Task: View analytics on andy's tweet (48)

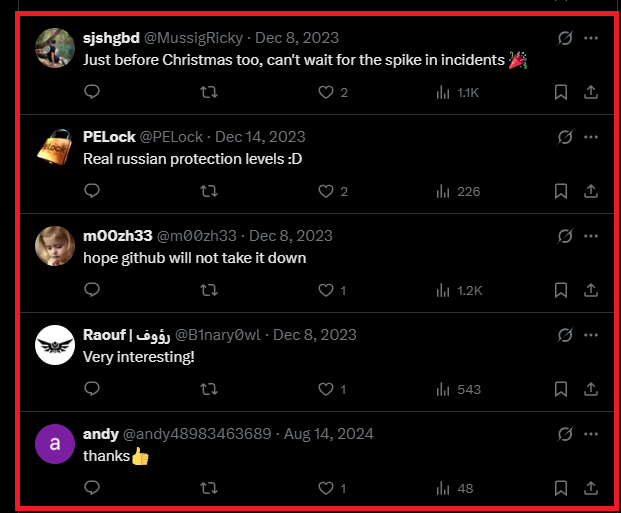Action: [x=455, y=488]
